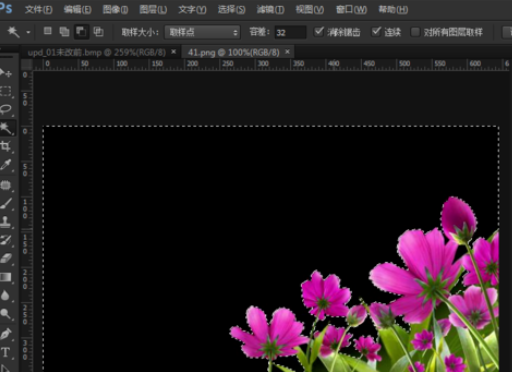Open the 文字(Y) menu
Screen dimensions: 512x372
(x=192, y=10)
